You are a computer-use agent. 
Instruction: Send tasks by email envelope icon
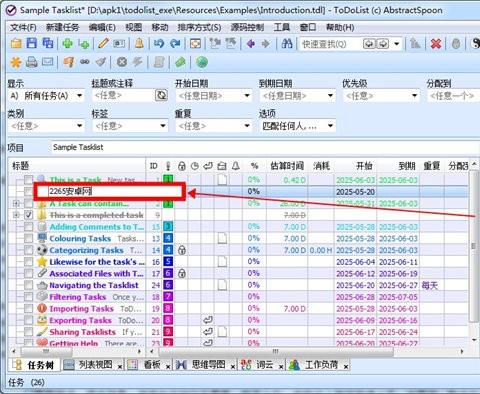coord(48,62)
